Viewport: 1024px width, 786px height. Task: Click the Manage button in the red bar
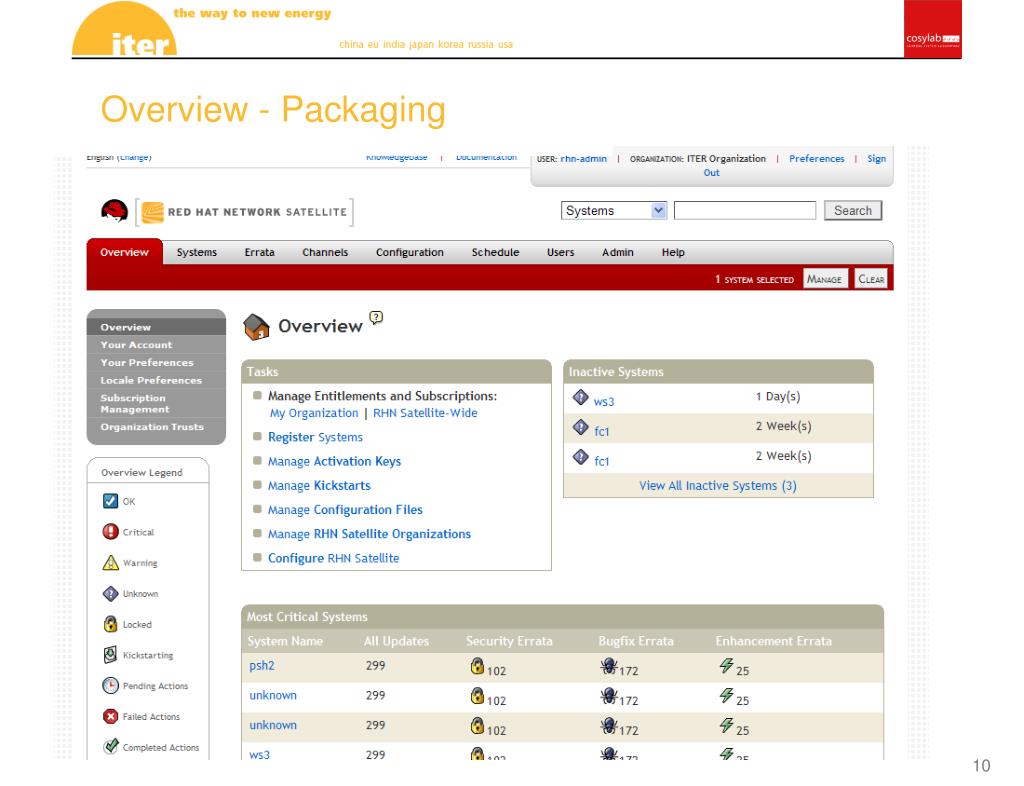(824, 279)
